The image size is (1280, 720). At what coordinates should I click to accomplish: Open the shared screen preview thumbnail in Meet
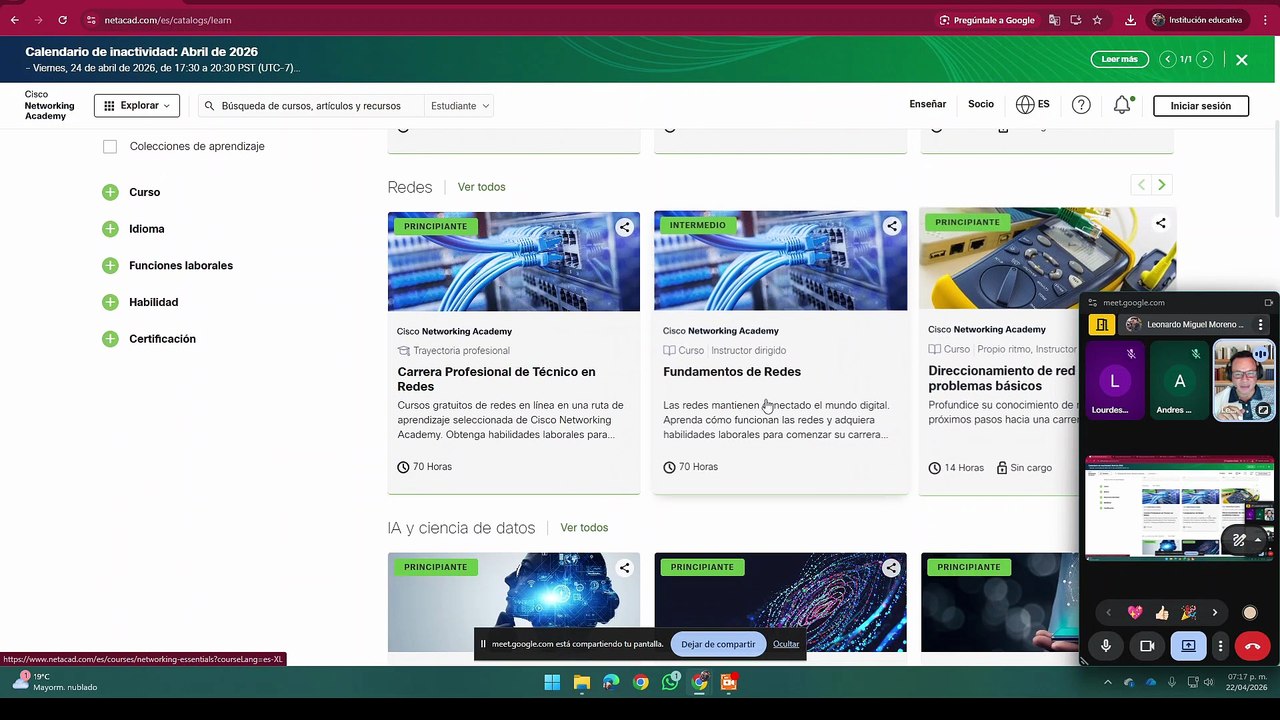[x=1180, y=508]
